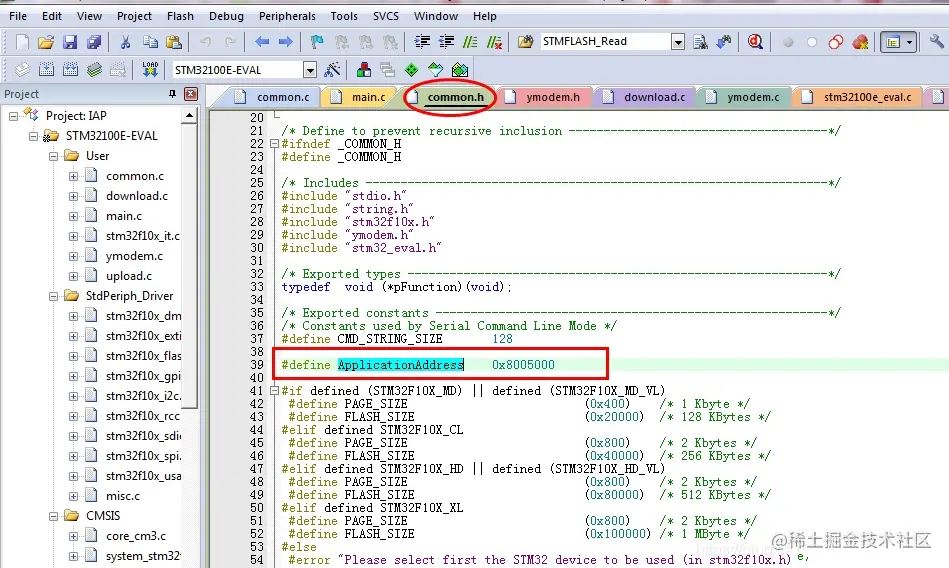
Task: Click the Navigate Backwards blue arrow
Action: click(x=262, y=42)
